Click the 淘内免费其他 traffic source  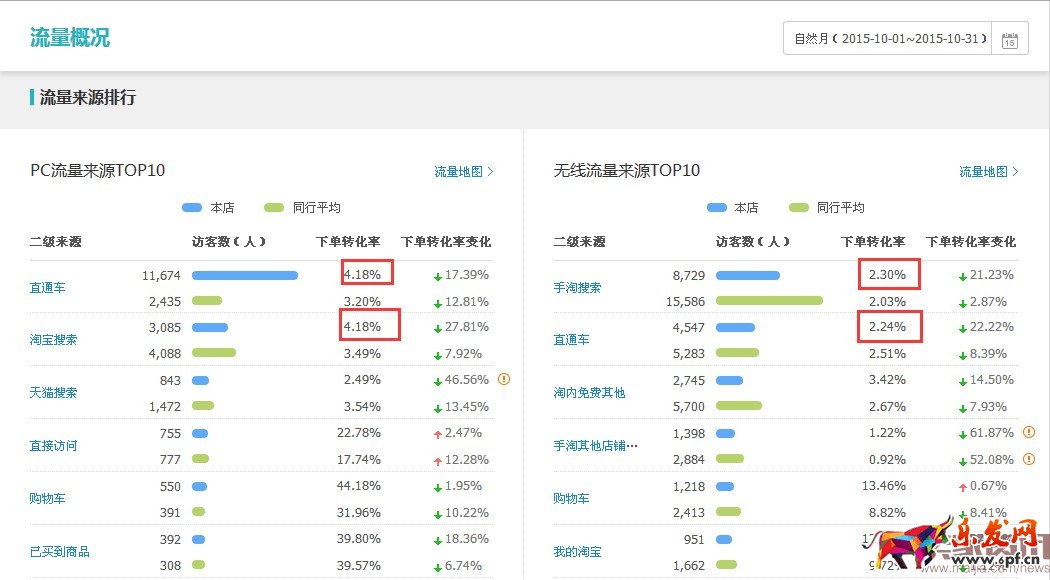point(589,393)
